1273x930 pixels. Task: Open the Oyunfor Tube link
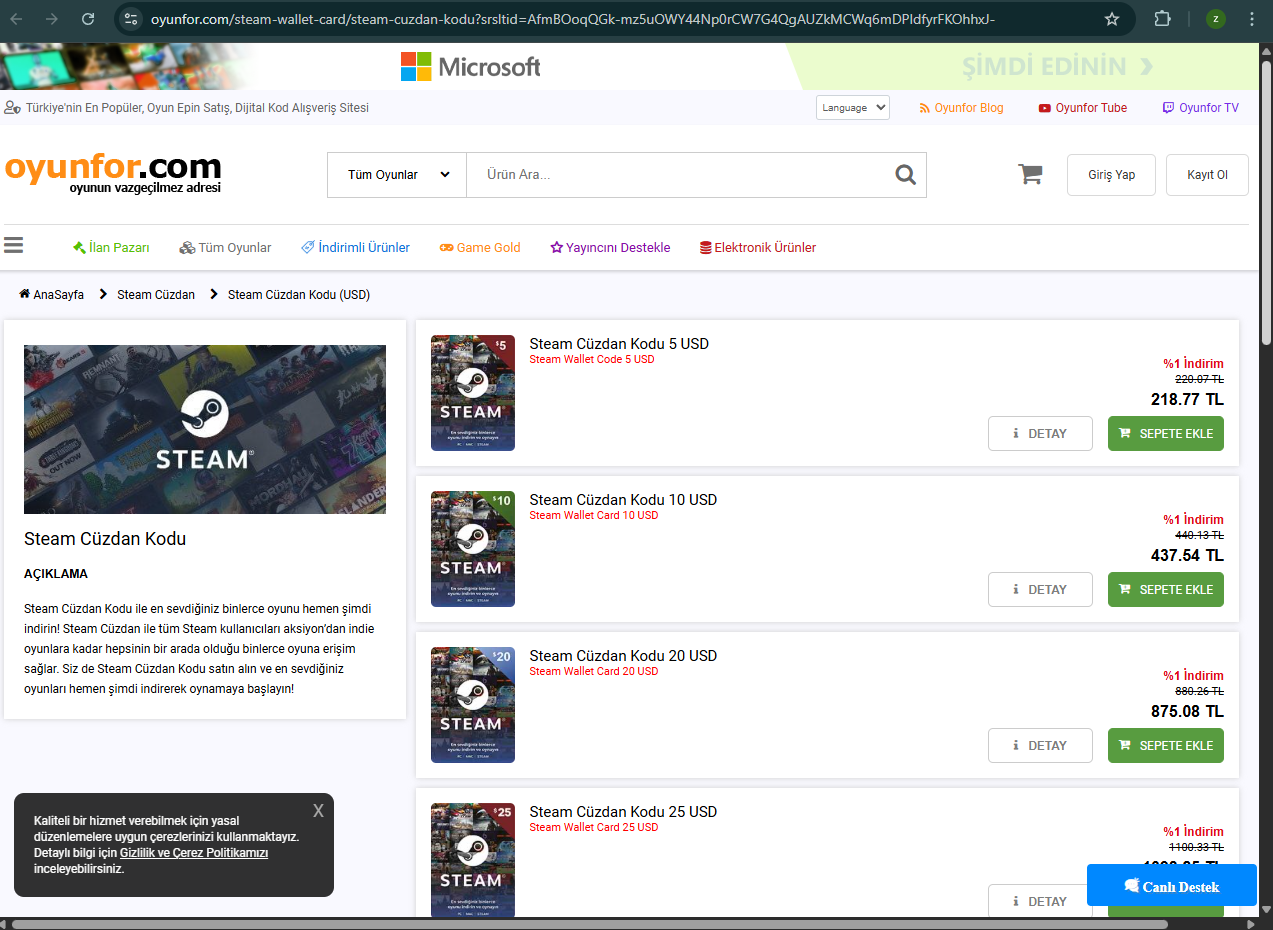click(x=1083, y=108)
